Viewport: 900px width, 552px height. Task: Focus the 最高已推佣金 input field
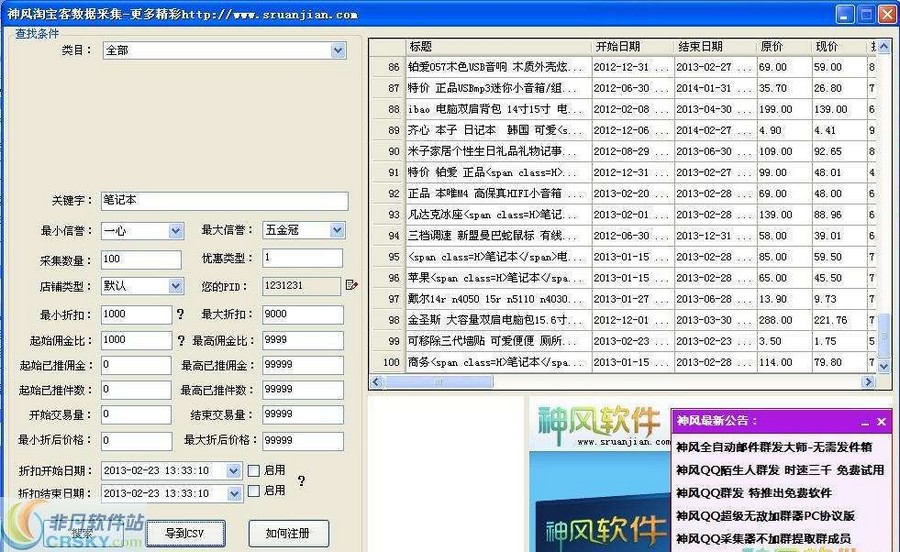click(x=303, y=365)
